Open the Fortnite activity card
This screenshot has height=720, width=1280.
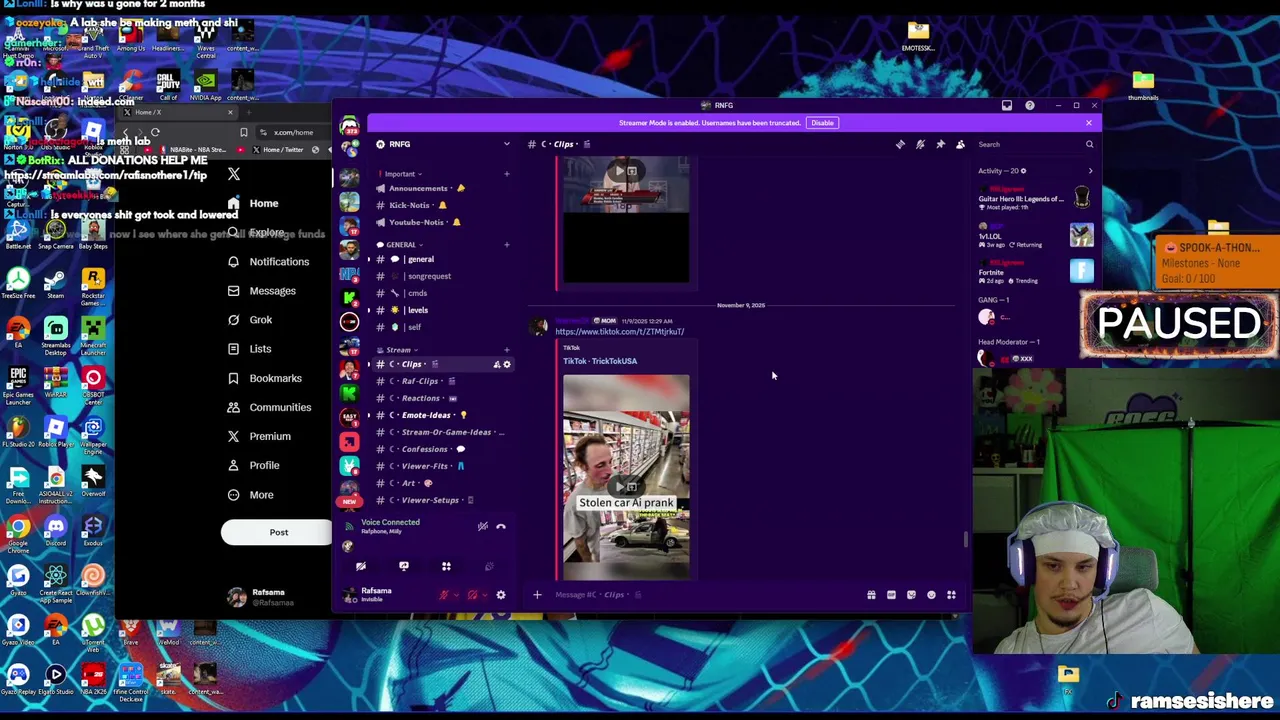1036,272
